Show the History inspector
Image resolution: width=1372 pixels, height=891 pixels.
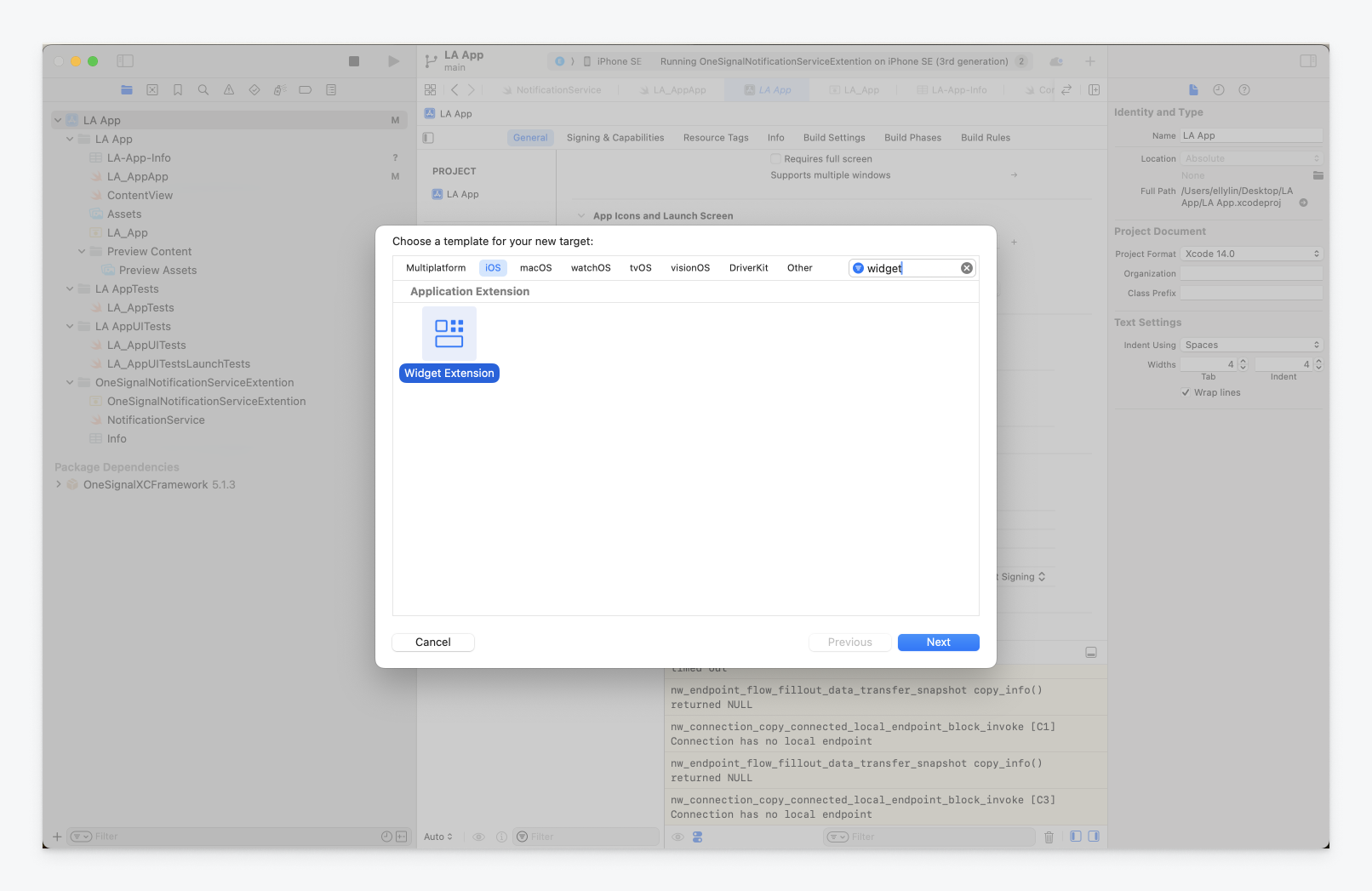click(x=1219, y=89)
